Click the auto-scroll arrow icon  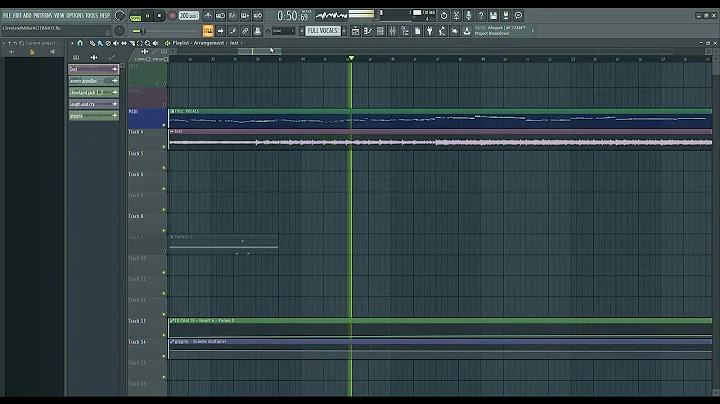click(220, 31)
